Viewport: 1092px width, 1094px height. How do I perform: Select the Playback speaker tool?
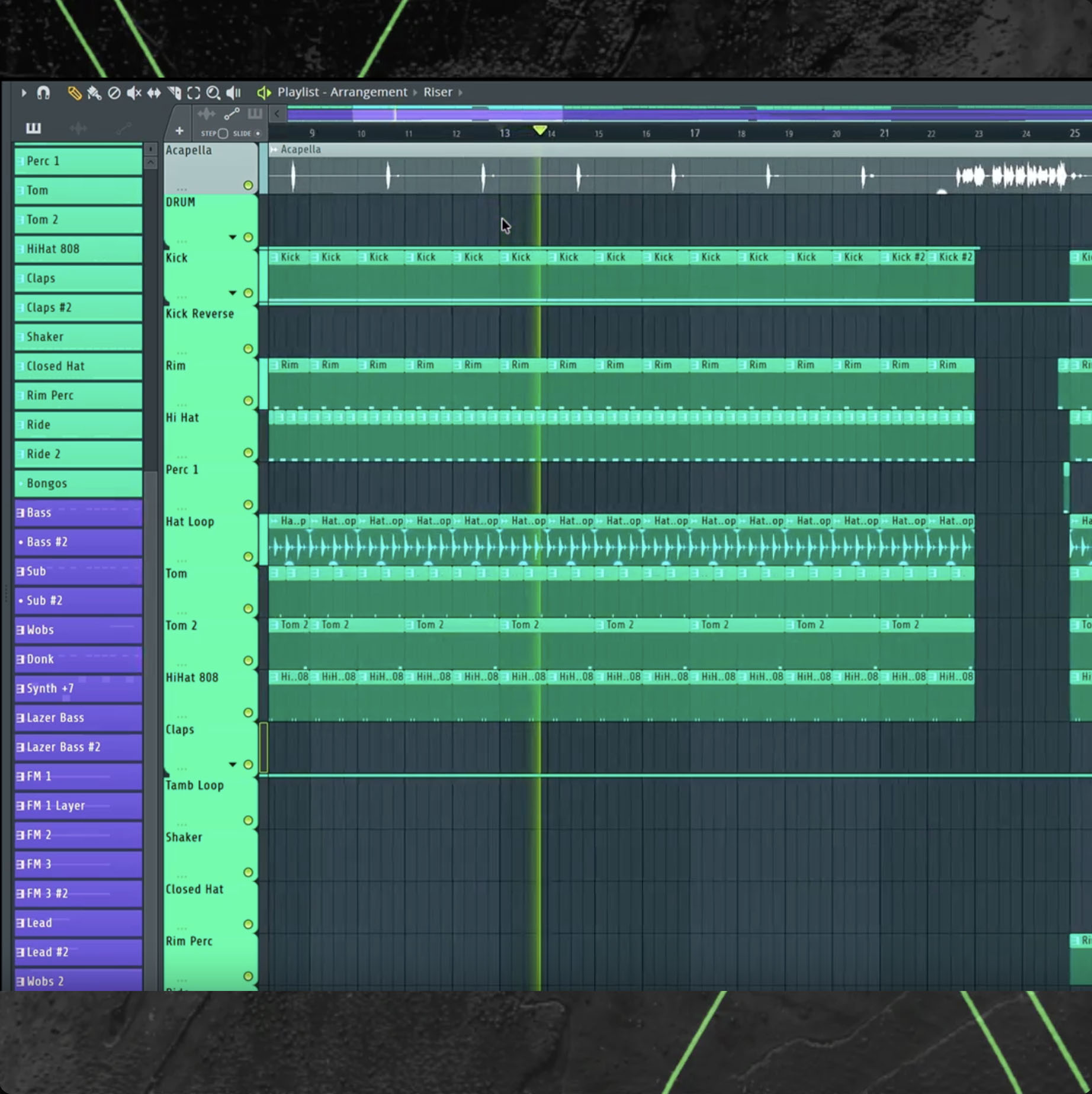point(233,93)
